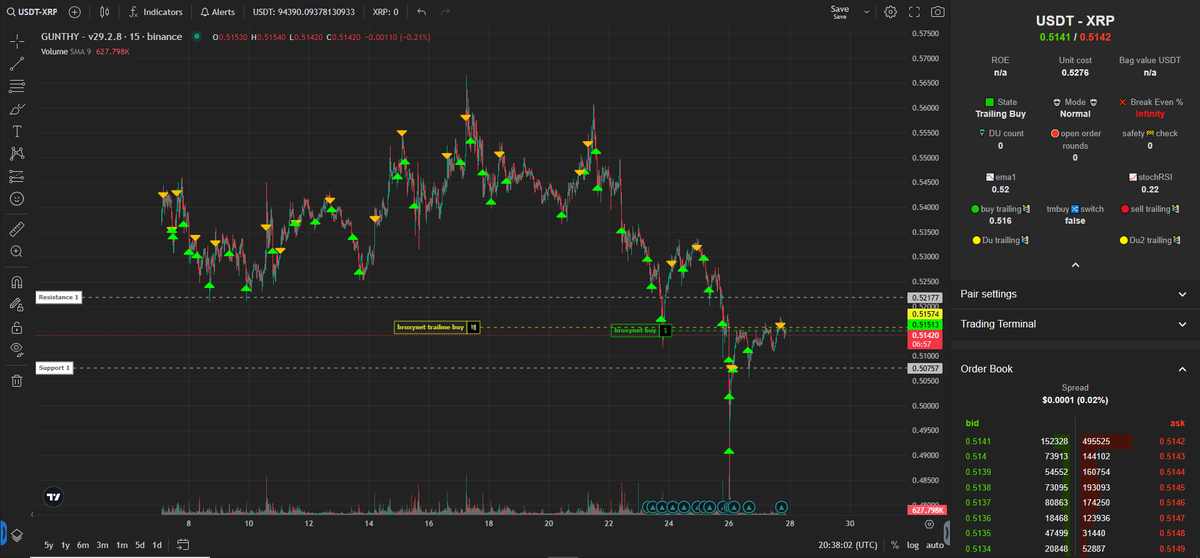1200x558 pixels.
Task: Click the sell trailing red indicator
Action: coord(1150,209)
